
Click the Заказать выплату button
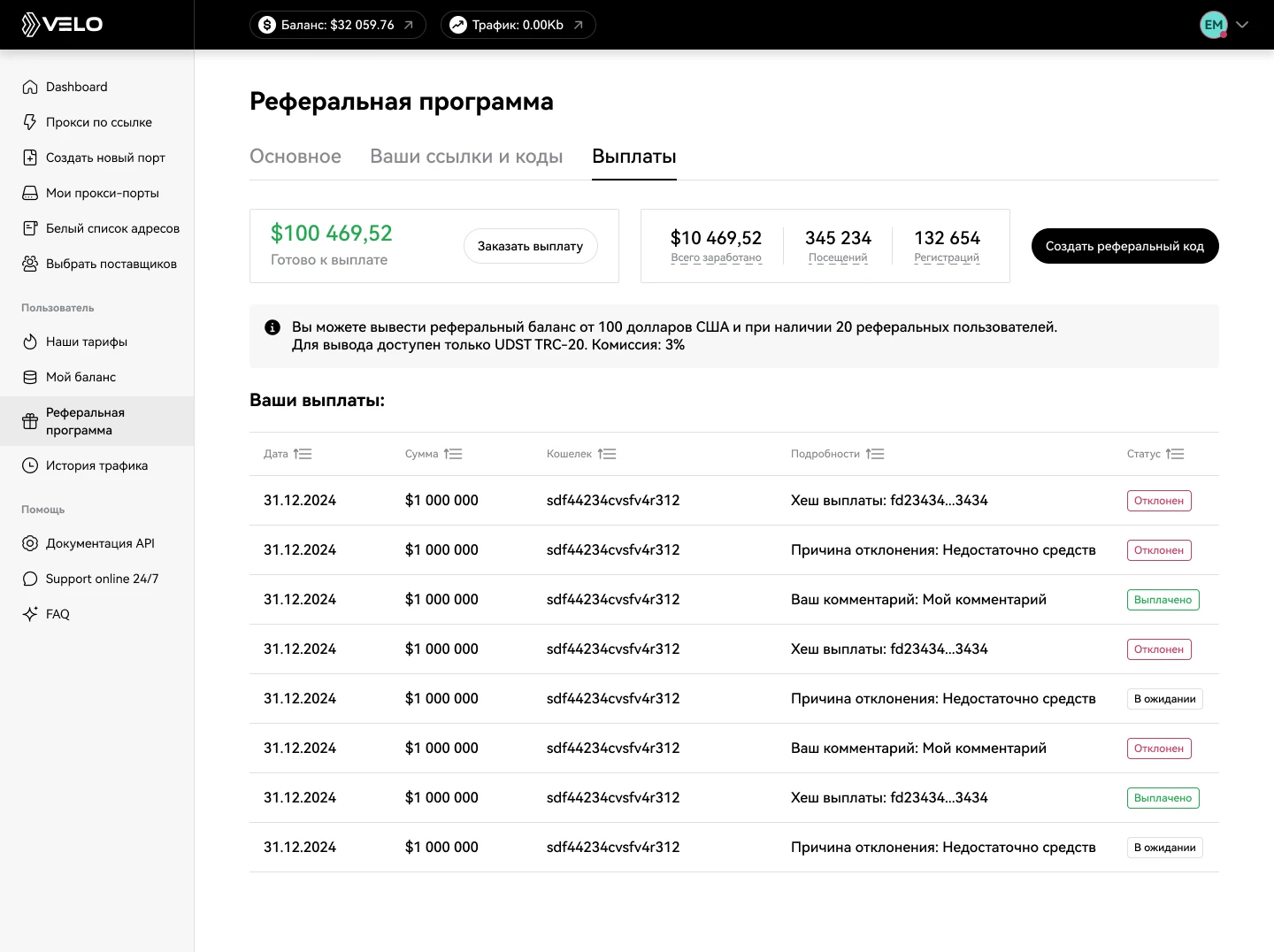(531, 246)
